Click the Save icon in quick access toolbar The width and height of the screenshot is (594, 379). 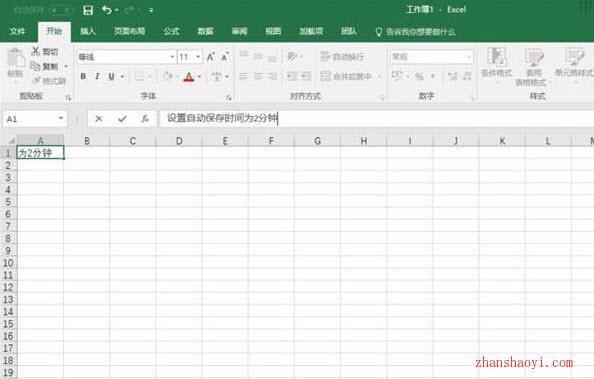point(88,10)
